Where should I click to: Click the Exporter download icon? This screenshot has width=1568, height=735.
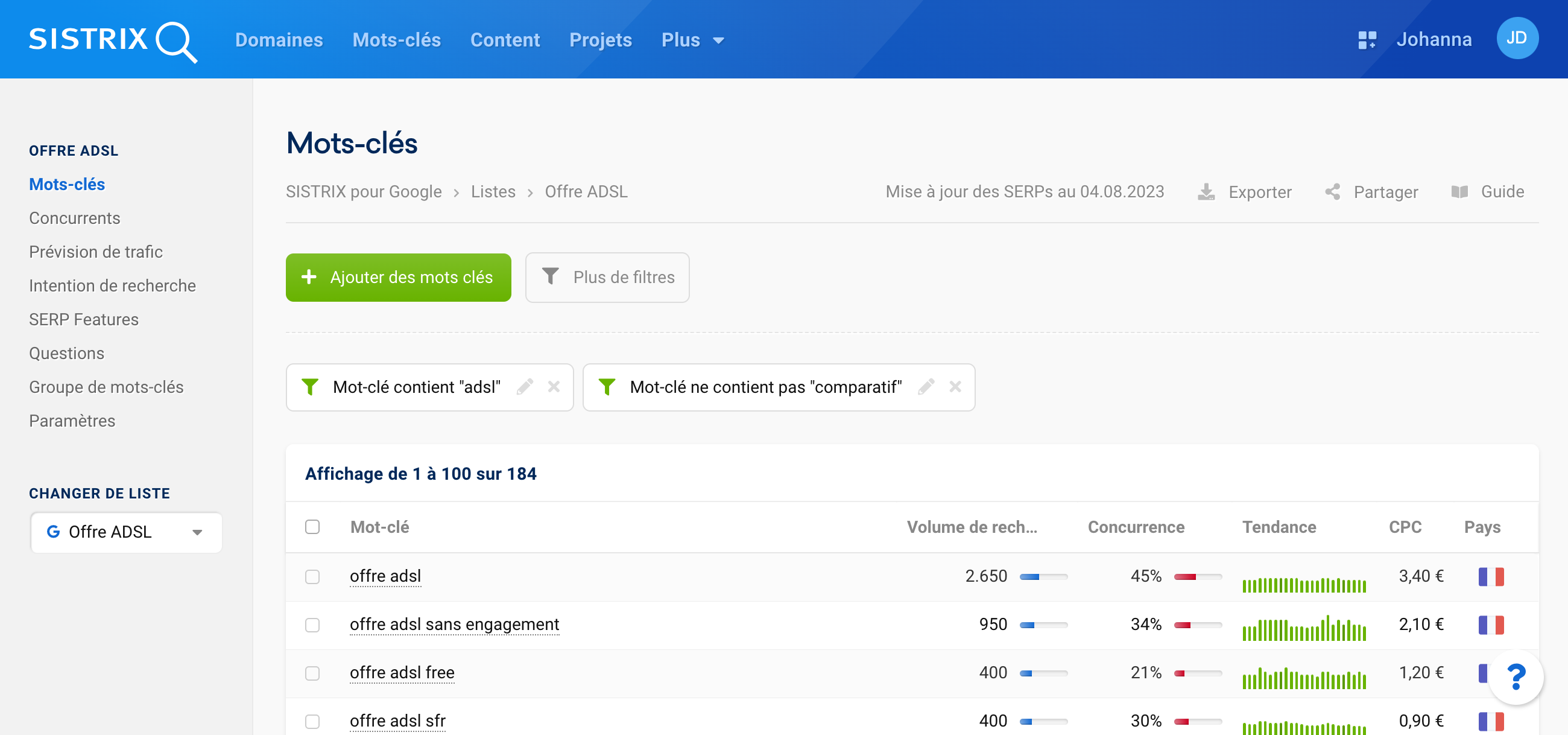pos(1206,192)
